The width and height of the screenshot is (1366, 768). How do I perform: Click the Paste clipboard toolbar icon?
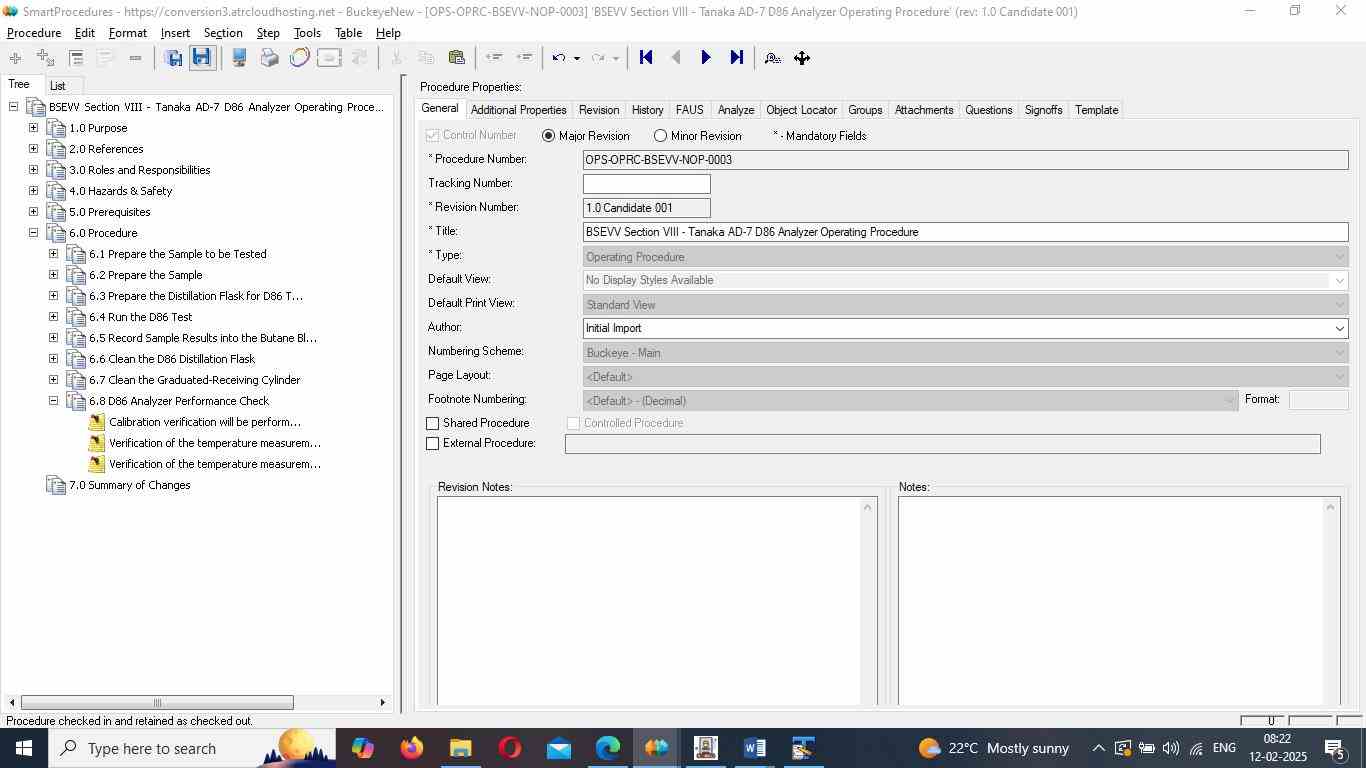tap(457, 58)
